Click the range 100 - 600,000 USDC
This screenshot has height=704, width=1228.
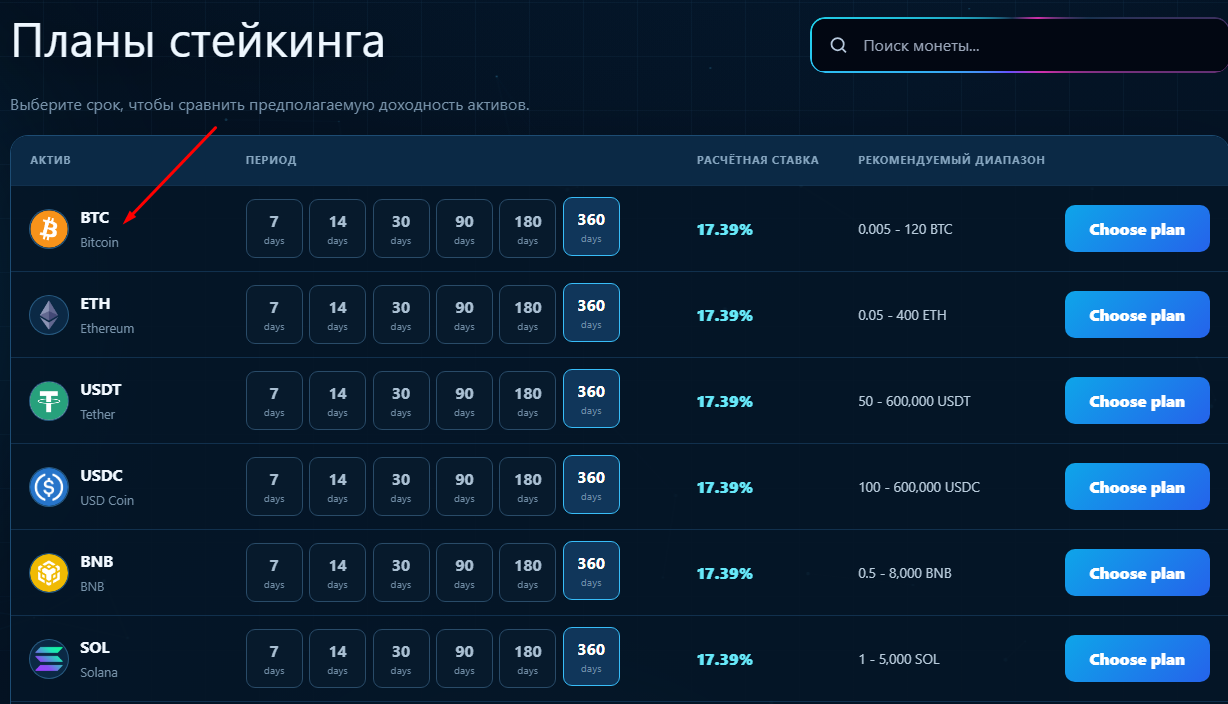click(x=919, y=487)
